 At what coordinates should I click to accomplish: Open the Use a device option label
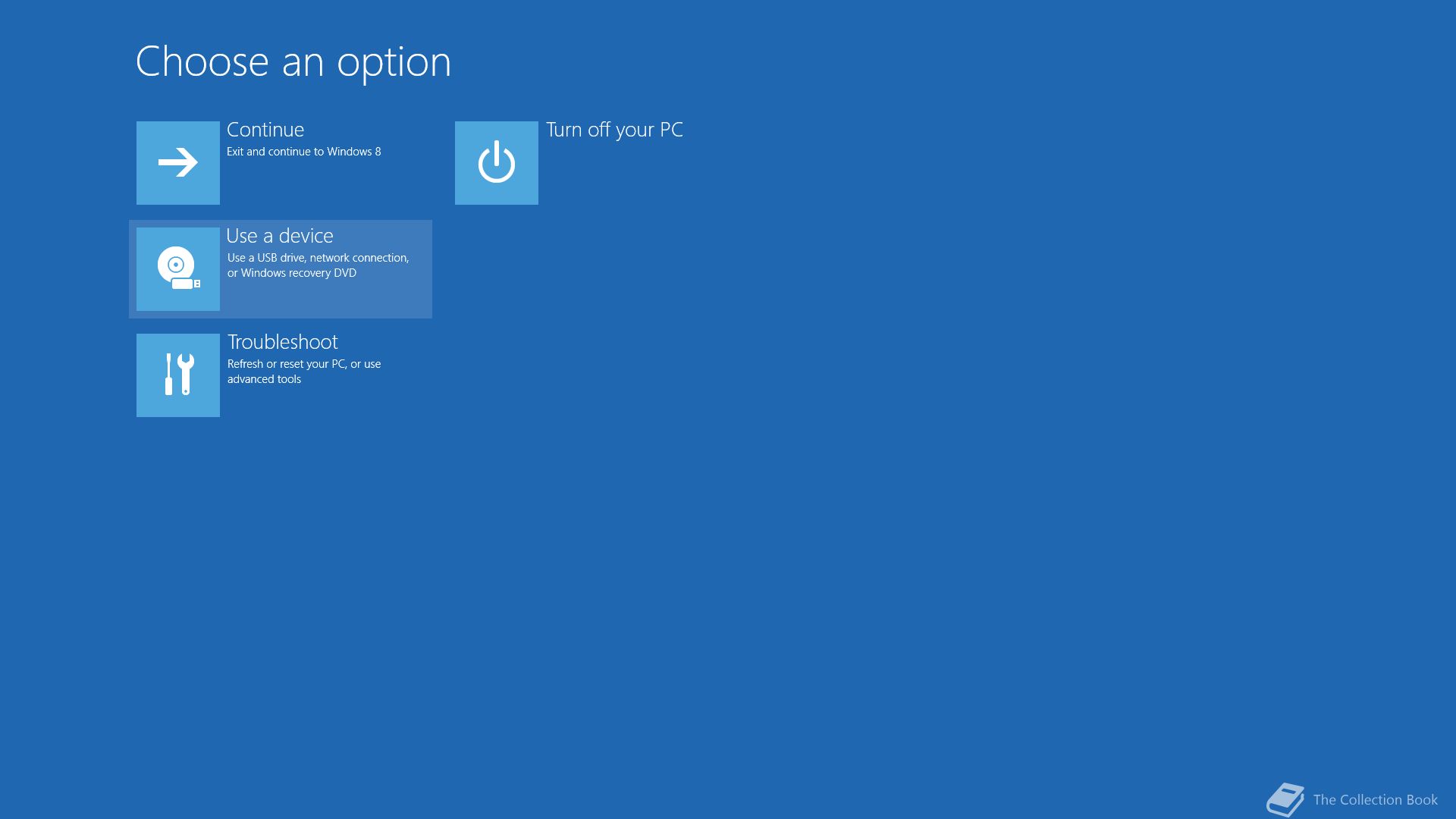point(280,236)
